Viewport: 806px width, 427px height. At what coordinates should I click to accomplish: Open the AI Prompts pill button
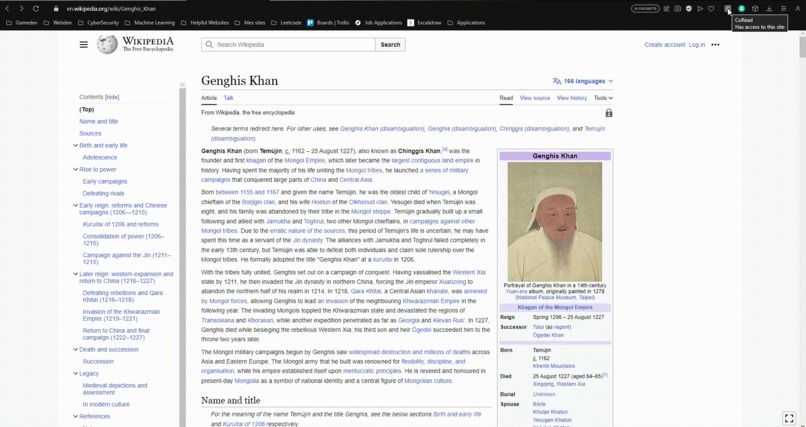coord(645,9)
